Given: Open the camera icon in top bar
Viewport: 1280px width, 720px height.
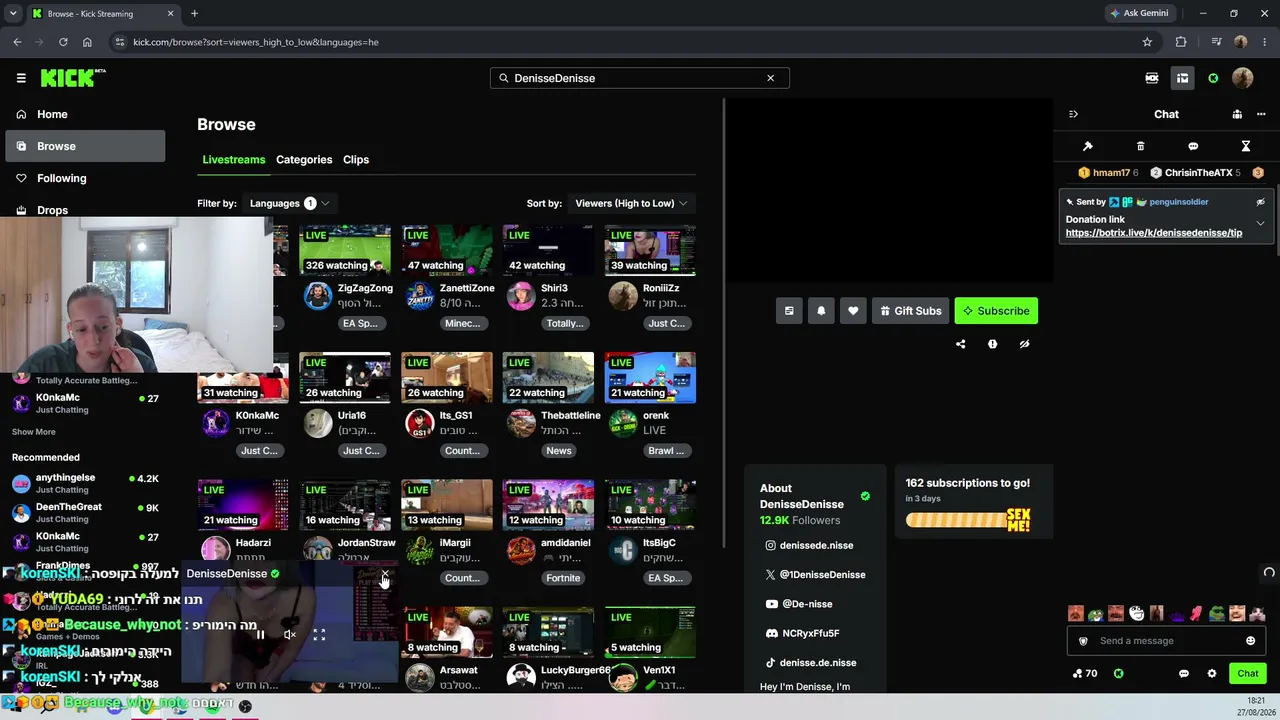Looking at the screenshot, I should click(x=1152, y=78).
